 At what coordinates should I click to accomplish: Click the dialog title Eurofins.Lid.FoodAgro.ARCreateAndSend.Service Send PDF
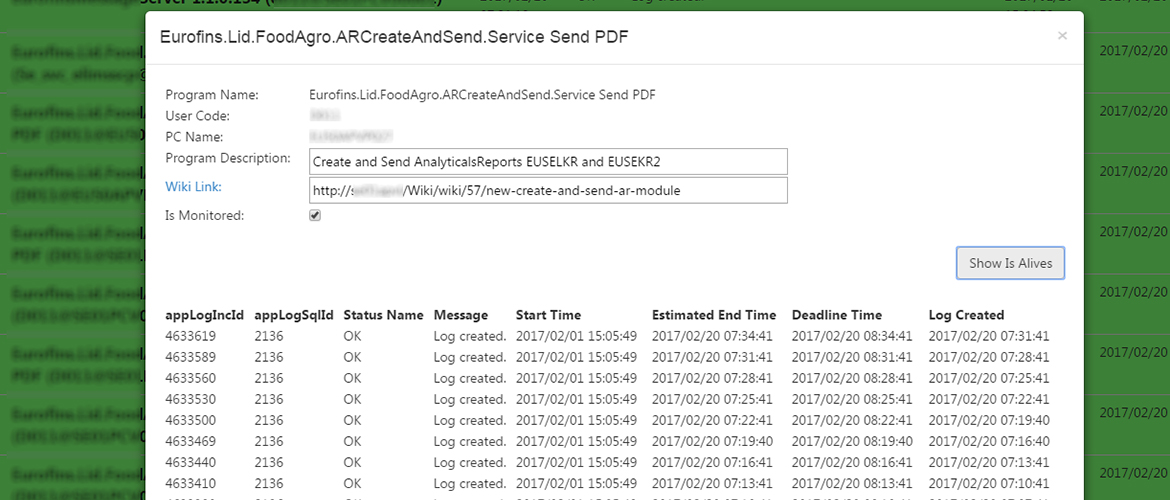[x=394, y=38]
